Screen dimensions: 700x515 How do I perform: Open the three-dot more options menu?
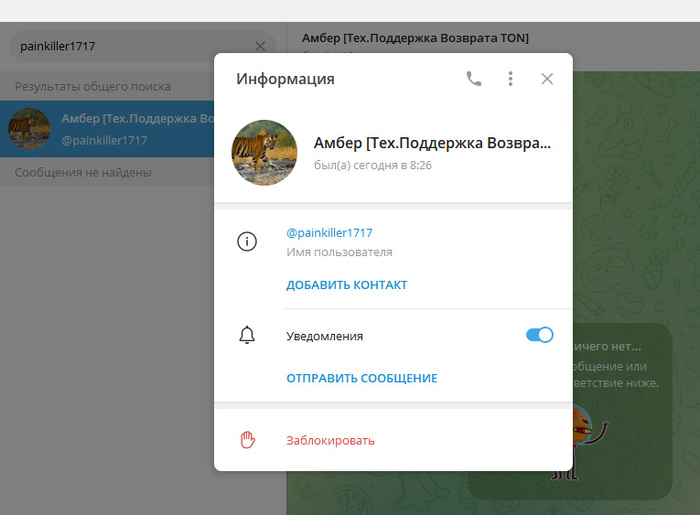[510, 79]
